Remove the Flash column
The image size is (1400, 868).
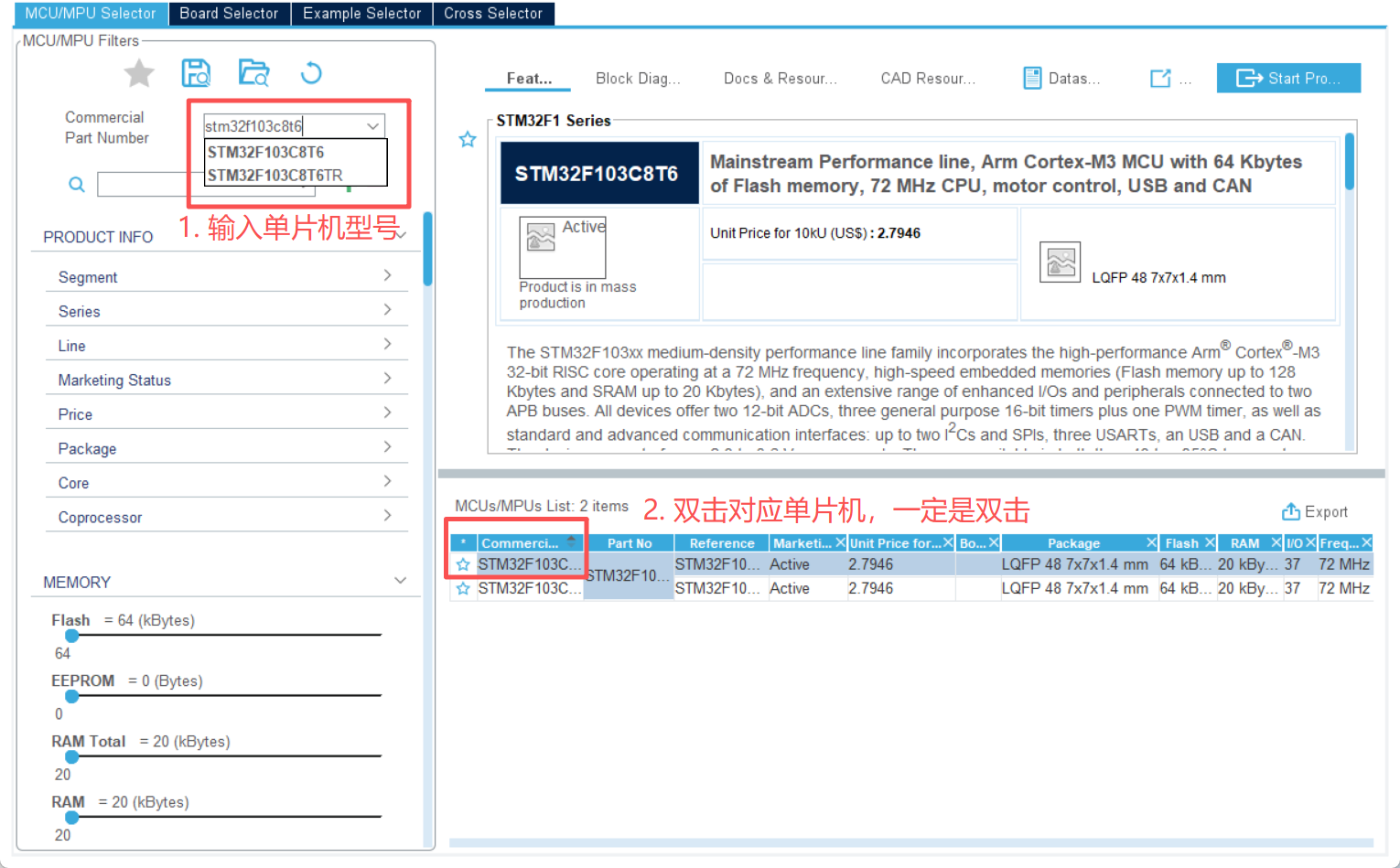pyautogui.click(x=1210, y=542)
